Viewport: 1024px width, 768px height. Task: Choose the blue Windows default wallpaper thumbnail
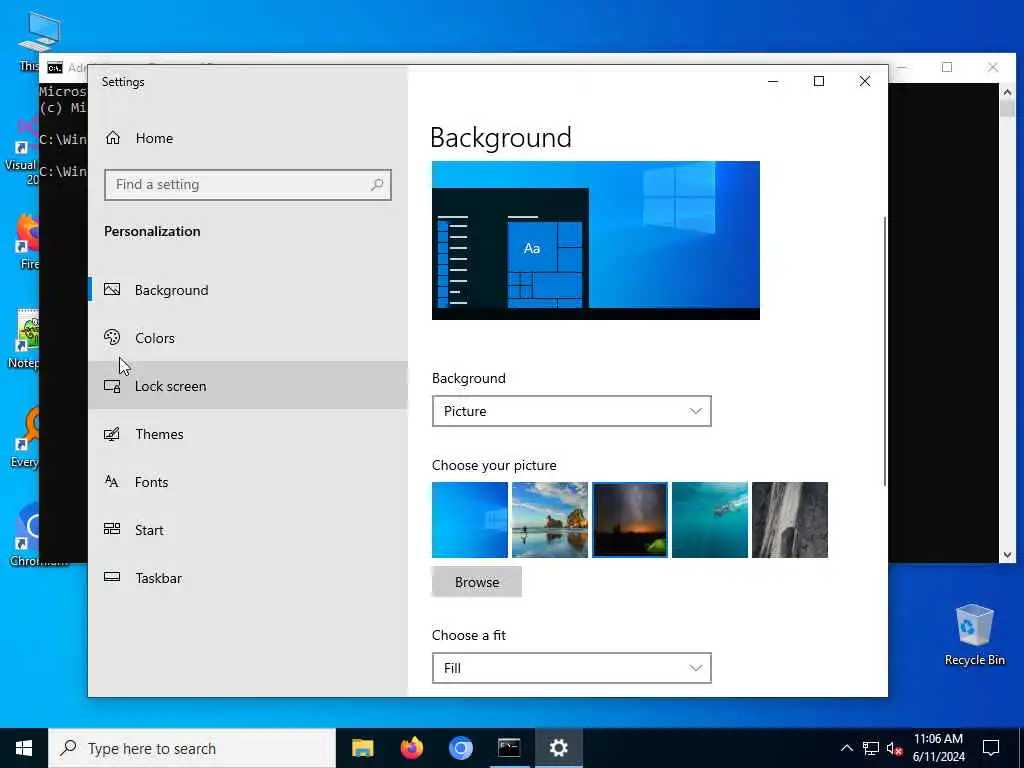pyautogui.click(x=470, y=520)
